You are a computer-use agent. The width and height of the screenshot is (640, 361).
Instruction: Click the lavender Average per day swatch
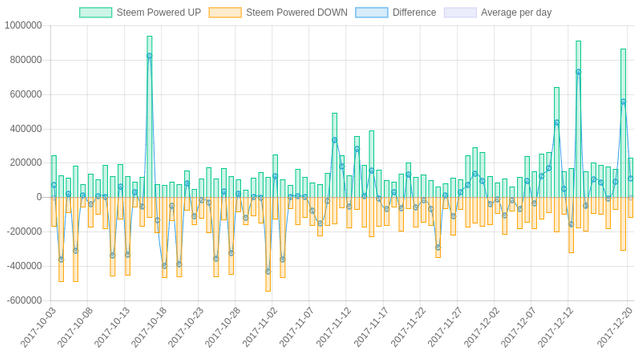click(460, 13)
